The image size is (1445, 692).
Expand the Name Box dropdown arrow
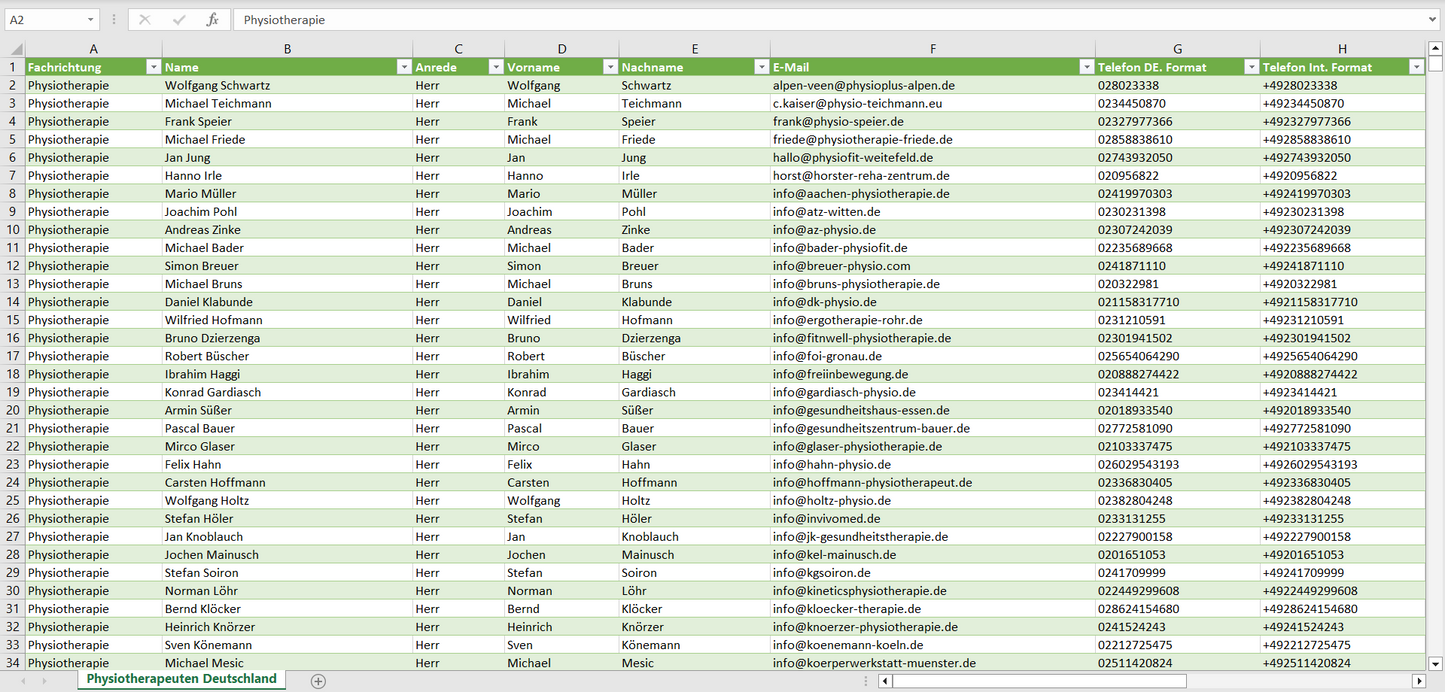click(x=90, y=20)
